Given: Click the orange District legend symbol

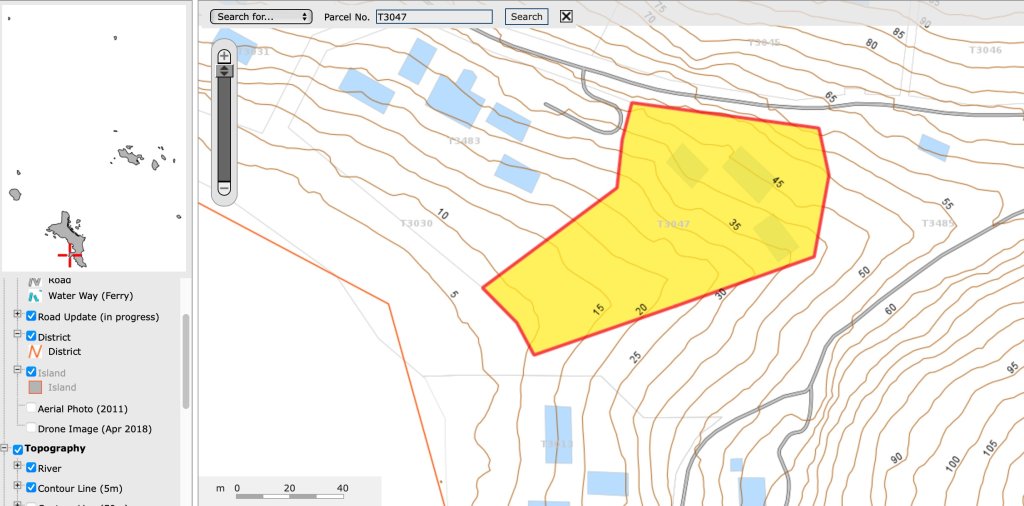Looking at the screenshot, I should (x=35, y=351).
